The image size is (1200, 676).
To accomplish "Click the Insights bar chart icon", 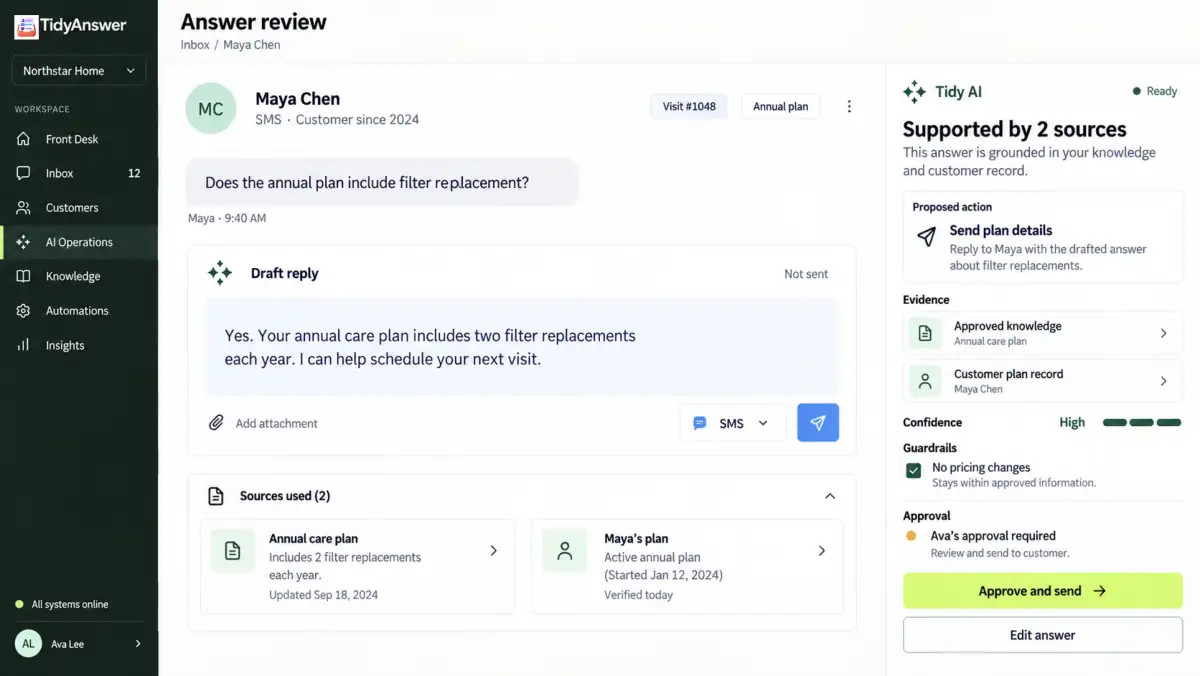I will [x=23, y=345].
